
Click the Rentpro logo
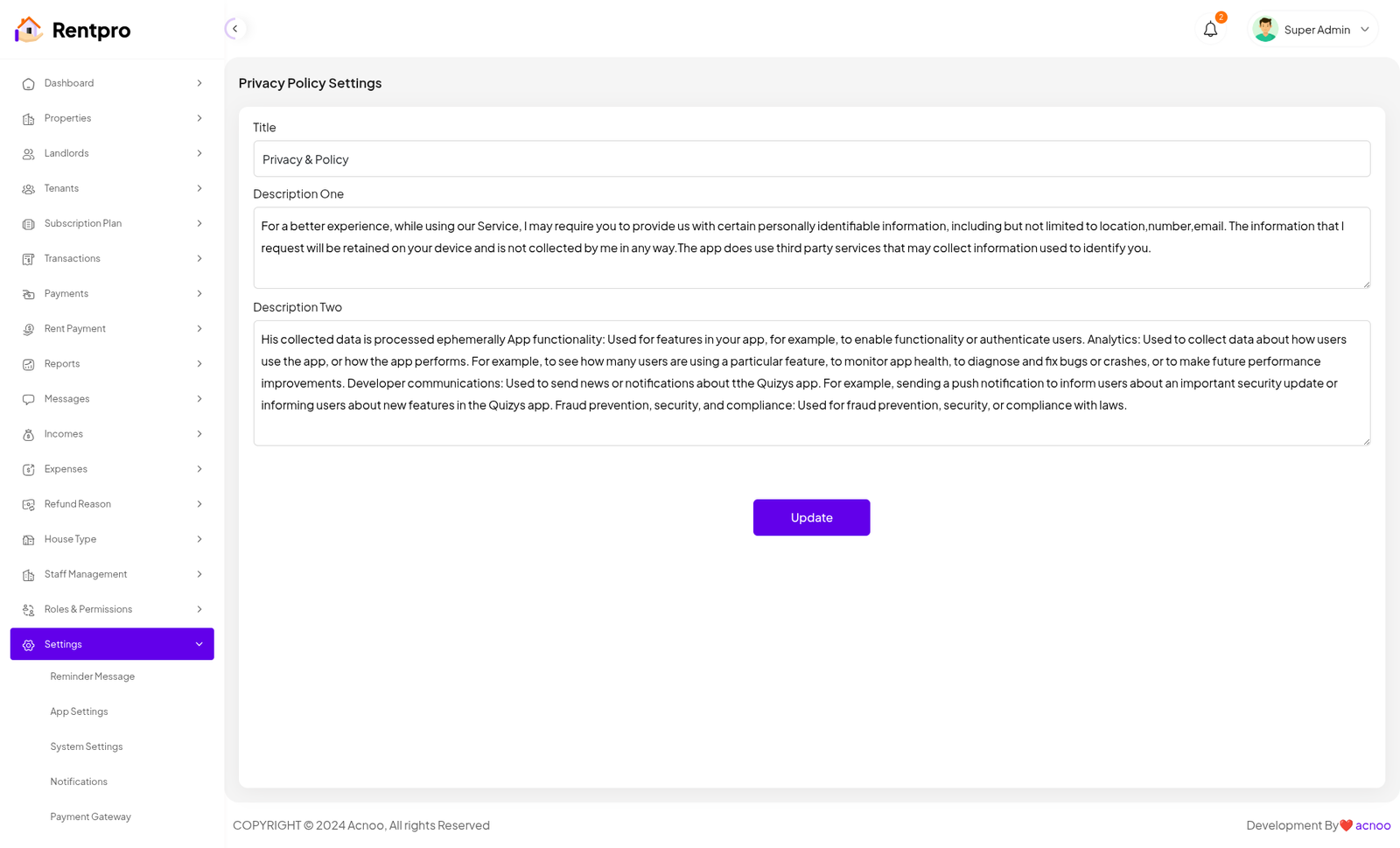pyautogui.click(x=73, y=30)
